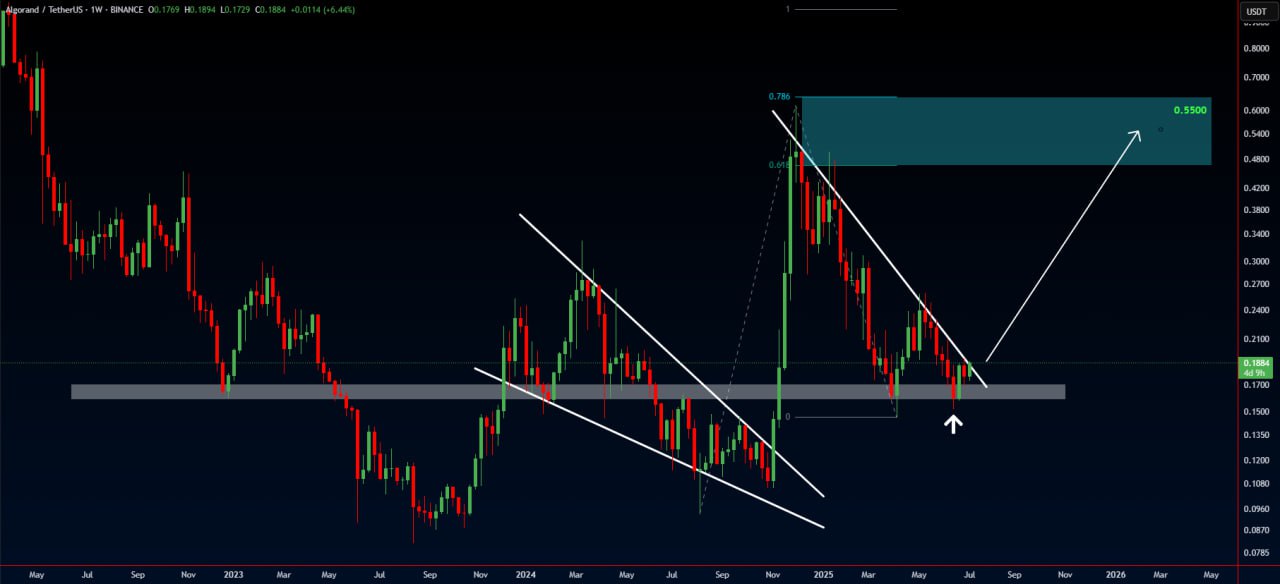Select the 0.786 Fibonacci level label

pos(779,97)
